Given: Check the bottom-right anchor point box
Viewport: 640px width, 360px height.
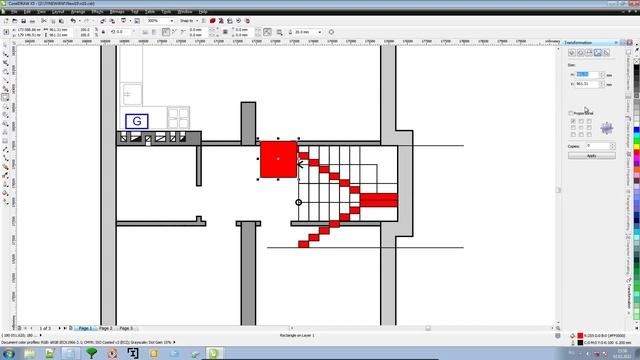Looking at the screenshot, I should 589,134.
